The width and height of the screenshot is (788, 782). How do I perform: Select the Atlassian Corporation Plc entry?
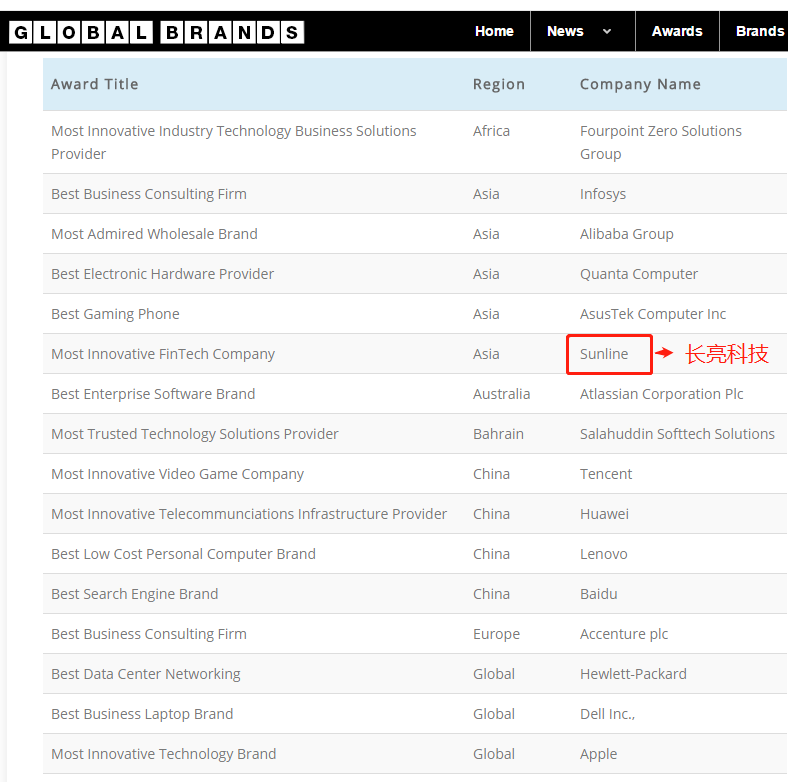(661, 394)
